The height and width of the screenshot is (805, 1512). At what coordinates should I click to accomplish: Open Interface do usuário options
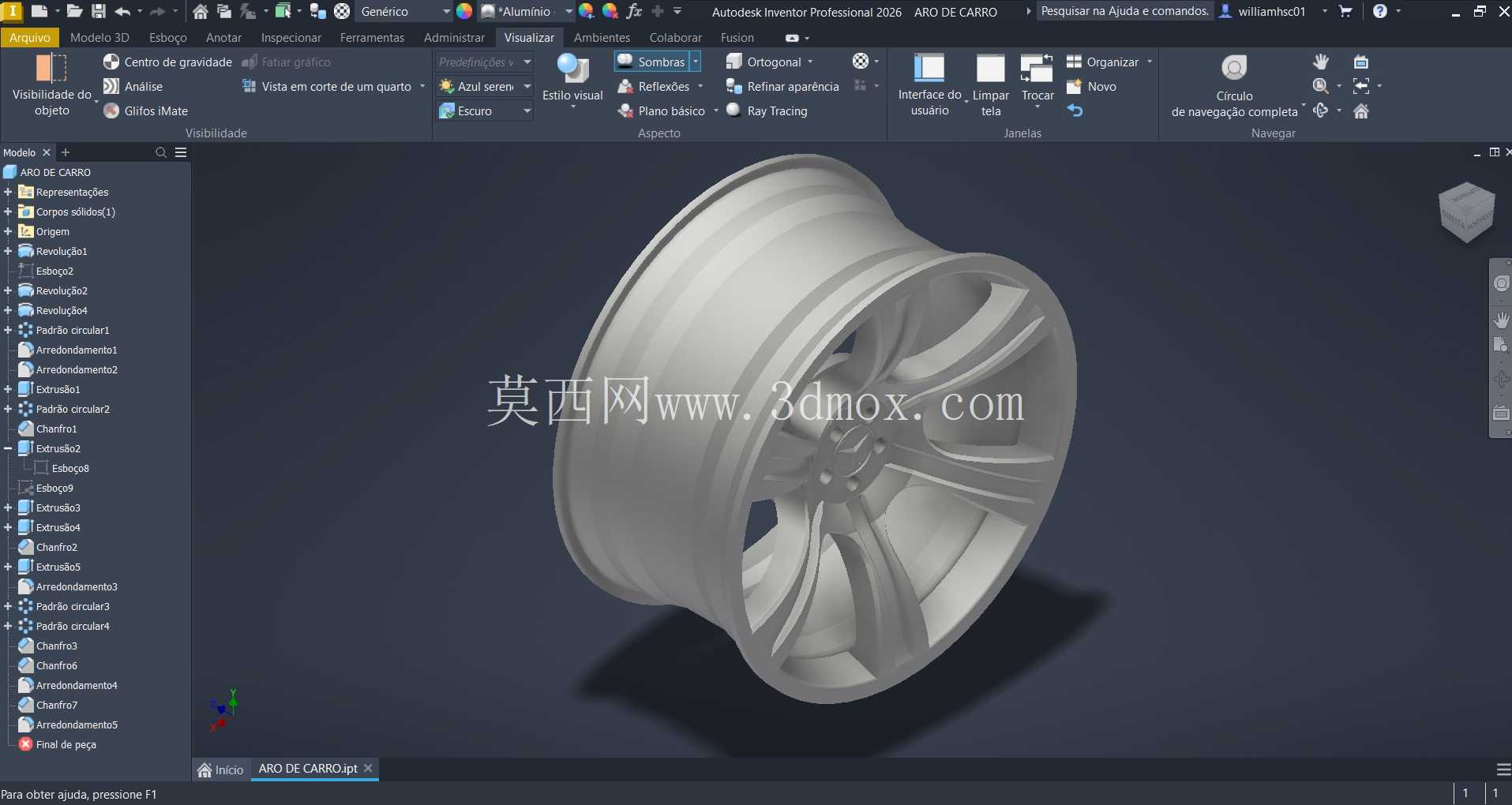929,85
